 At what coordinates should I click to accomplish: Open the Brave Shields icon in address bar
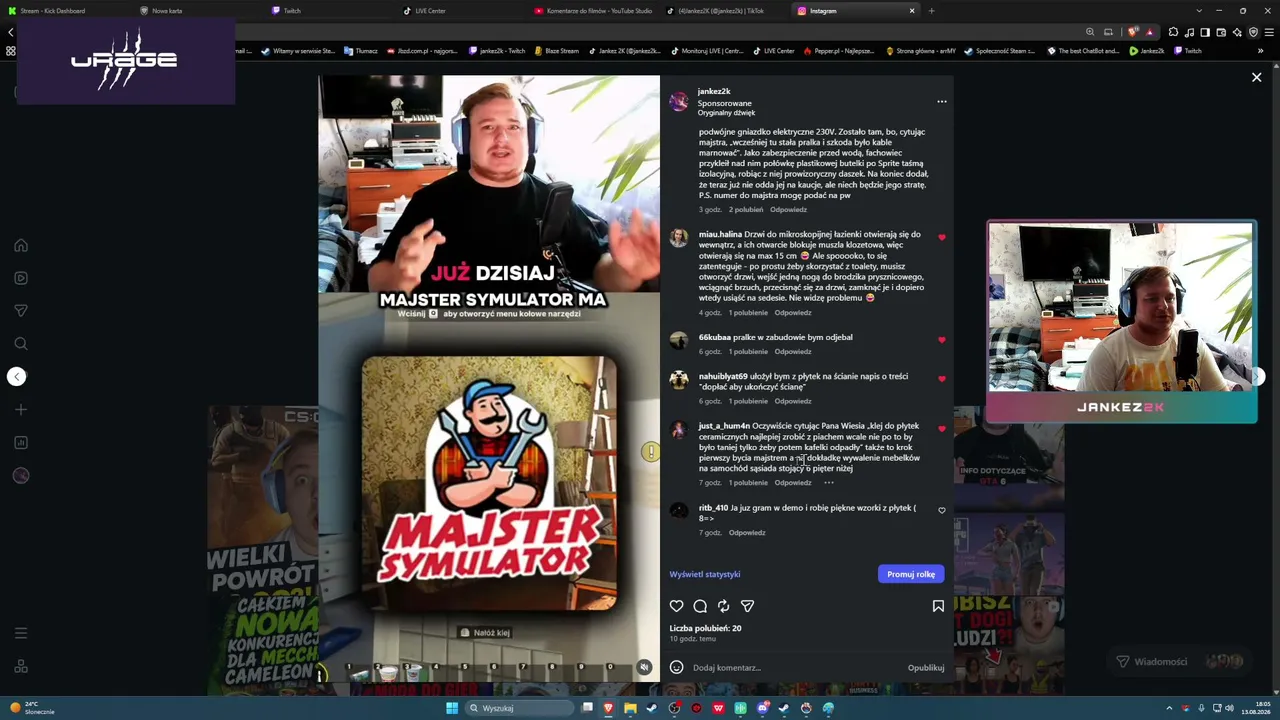pos(1133,32)
